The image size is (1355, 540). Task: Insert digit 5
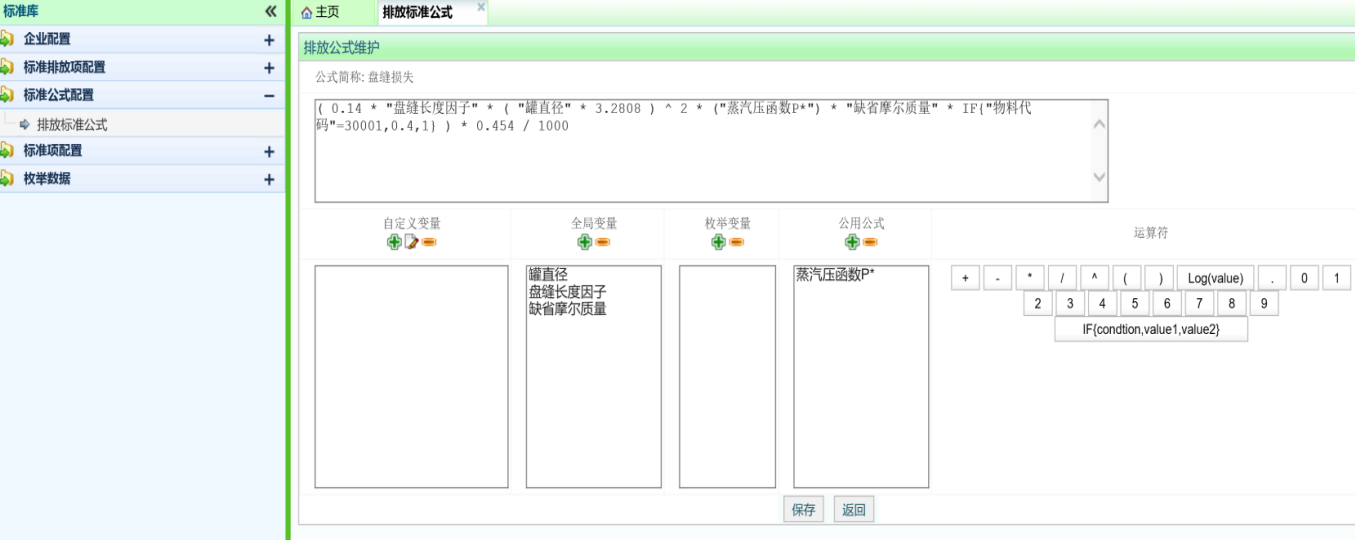(x=1134, y=304)
